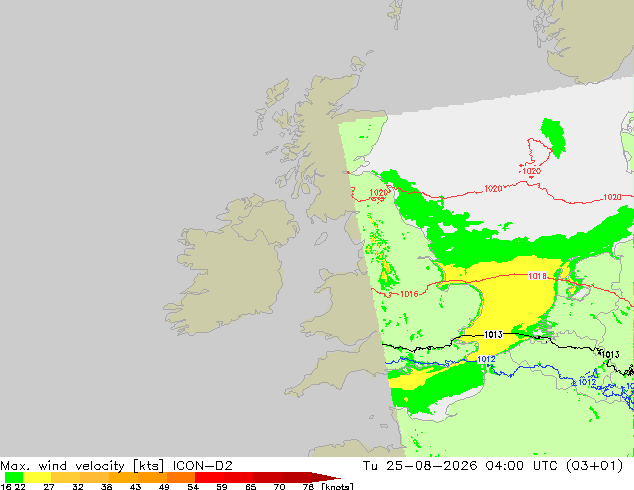
Task: Click the legend swatch between 27 and 32
Action: [66, 477]
